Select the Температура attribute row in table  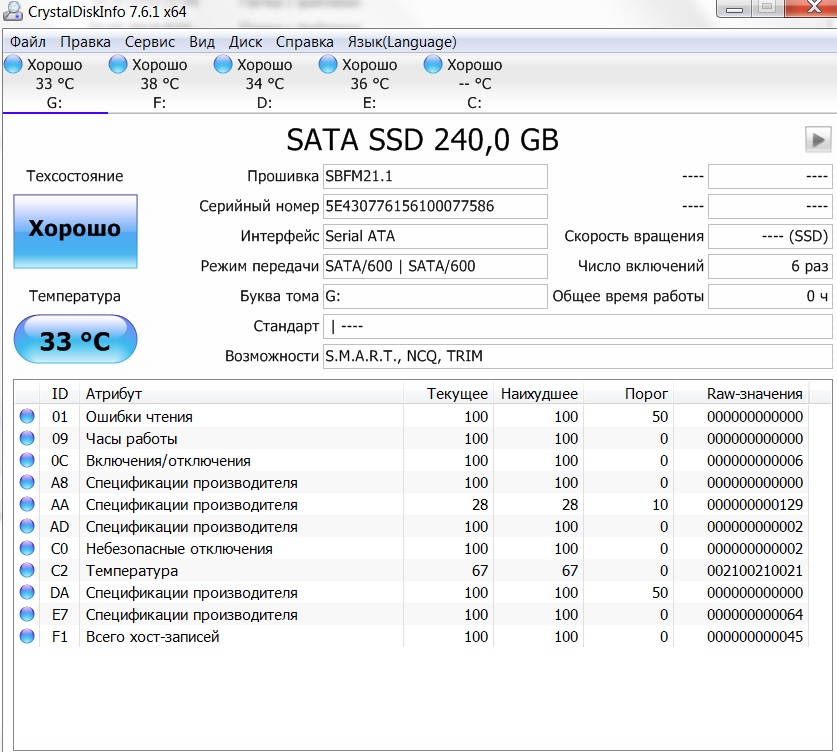[x=411, y=571]
